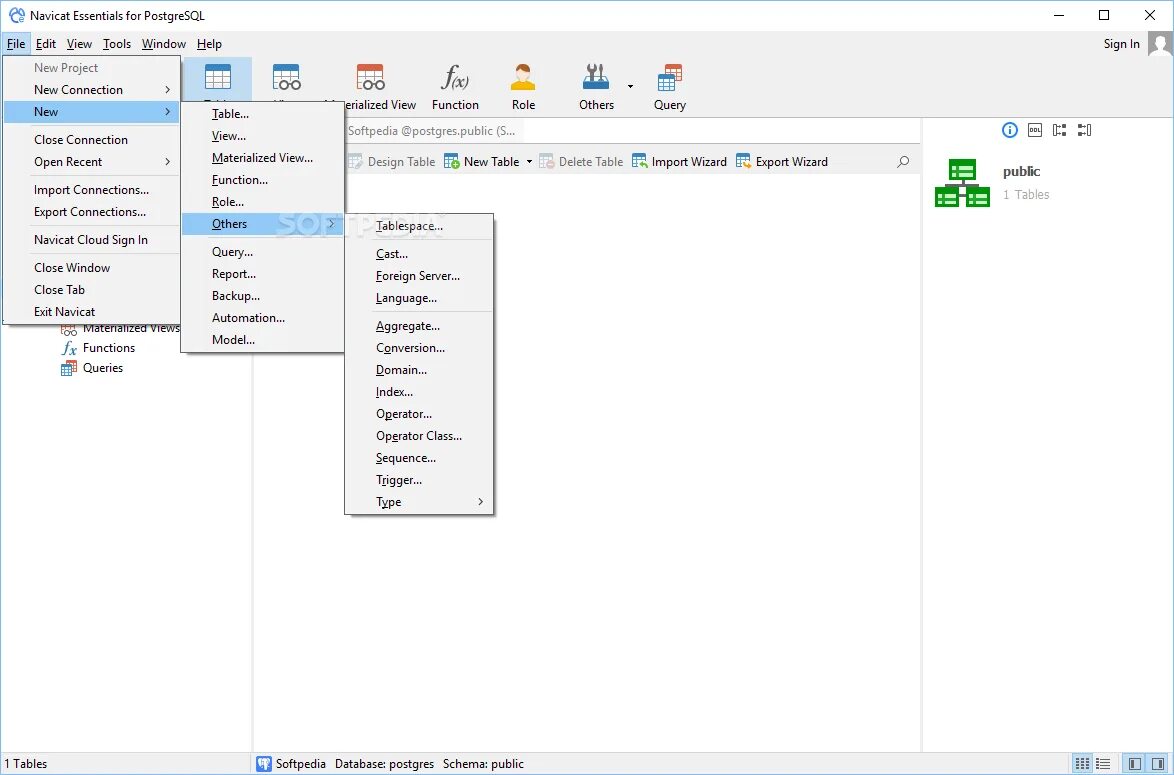Choose Function... in New submenu

click(x=263, y=180)
